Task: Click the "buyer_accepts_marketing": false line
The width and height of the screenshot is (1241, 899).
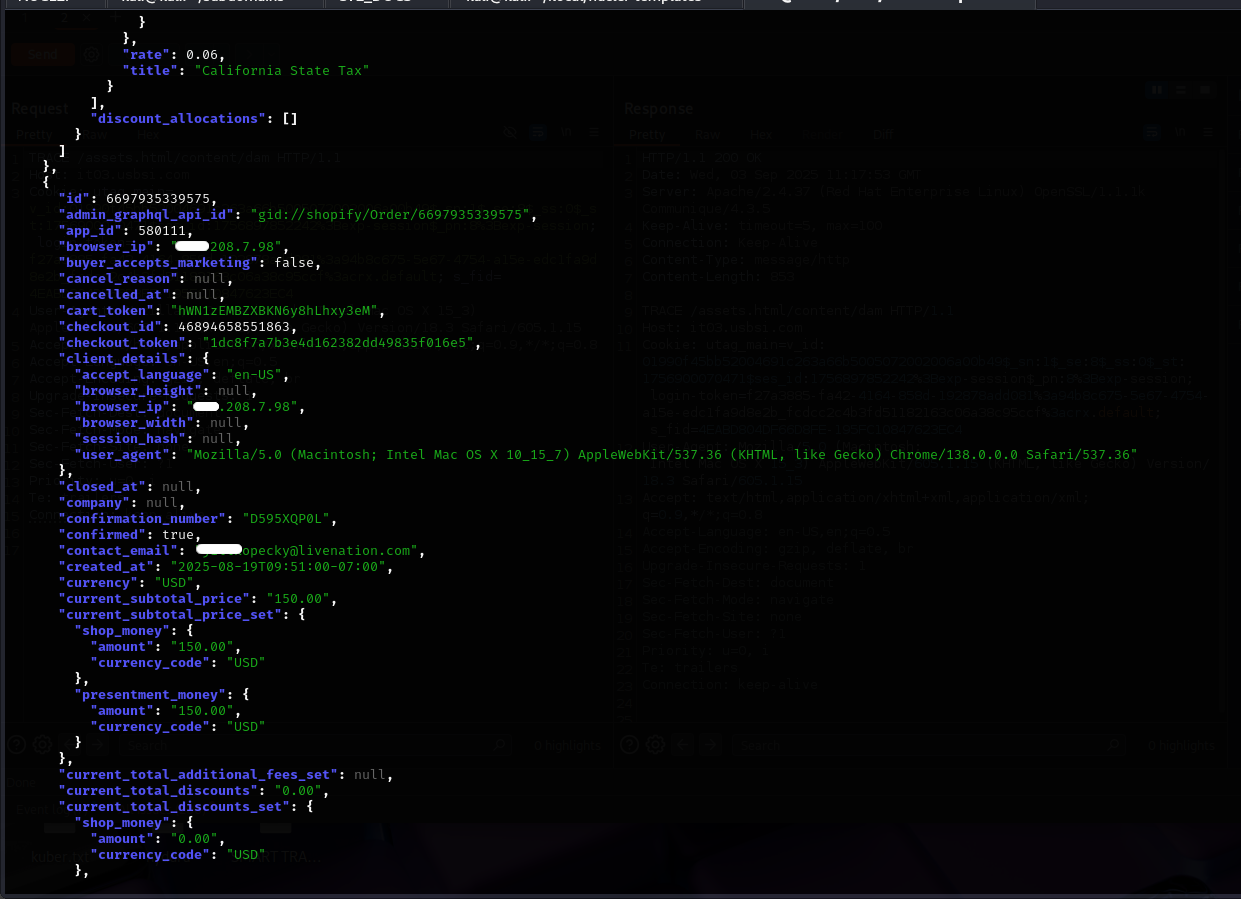Action: [190, 263]
